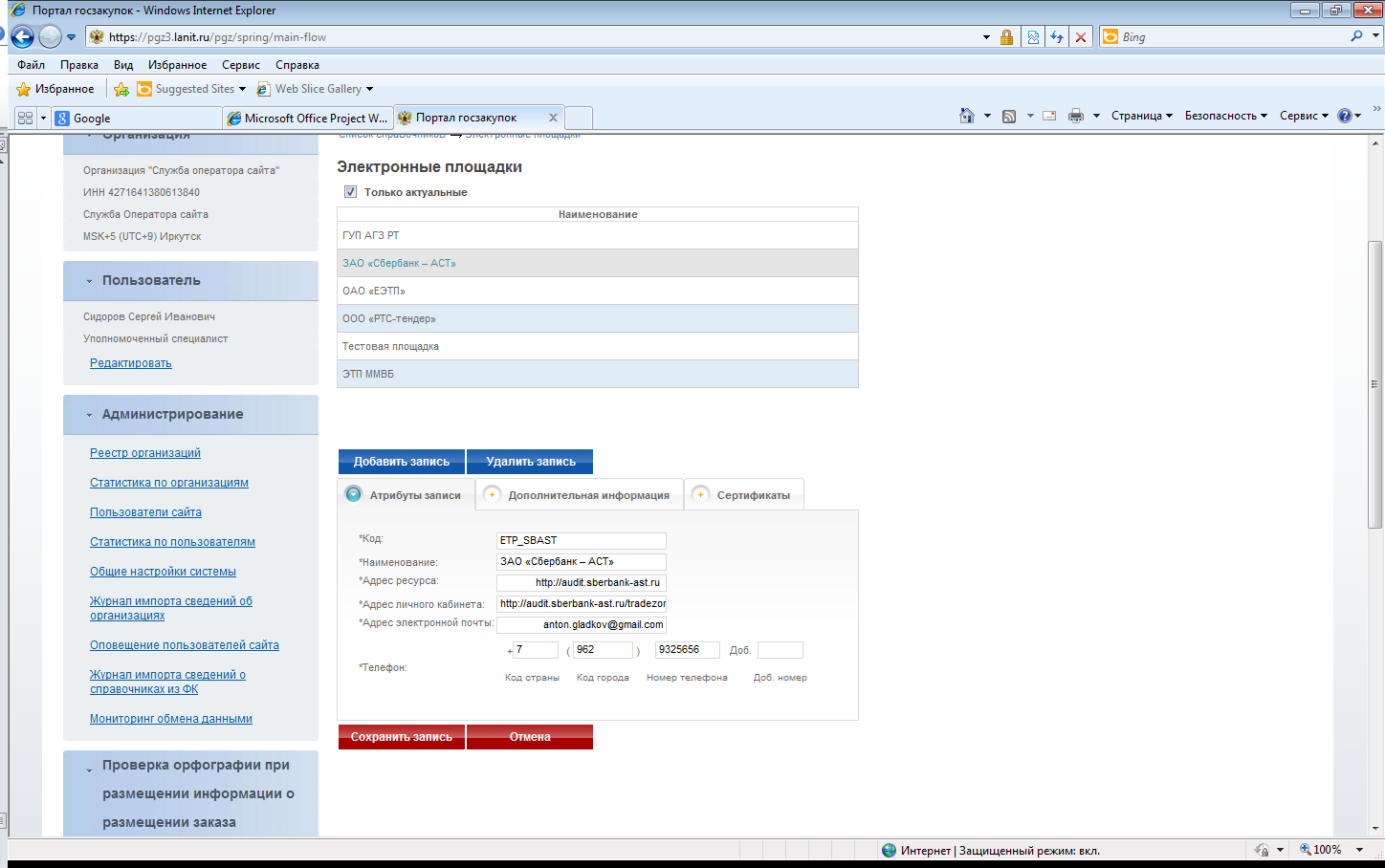
Task: Click the Internet zone globe icon
Action: [890, 850]
